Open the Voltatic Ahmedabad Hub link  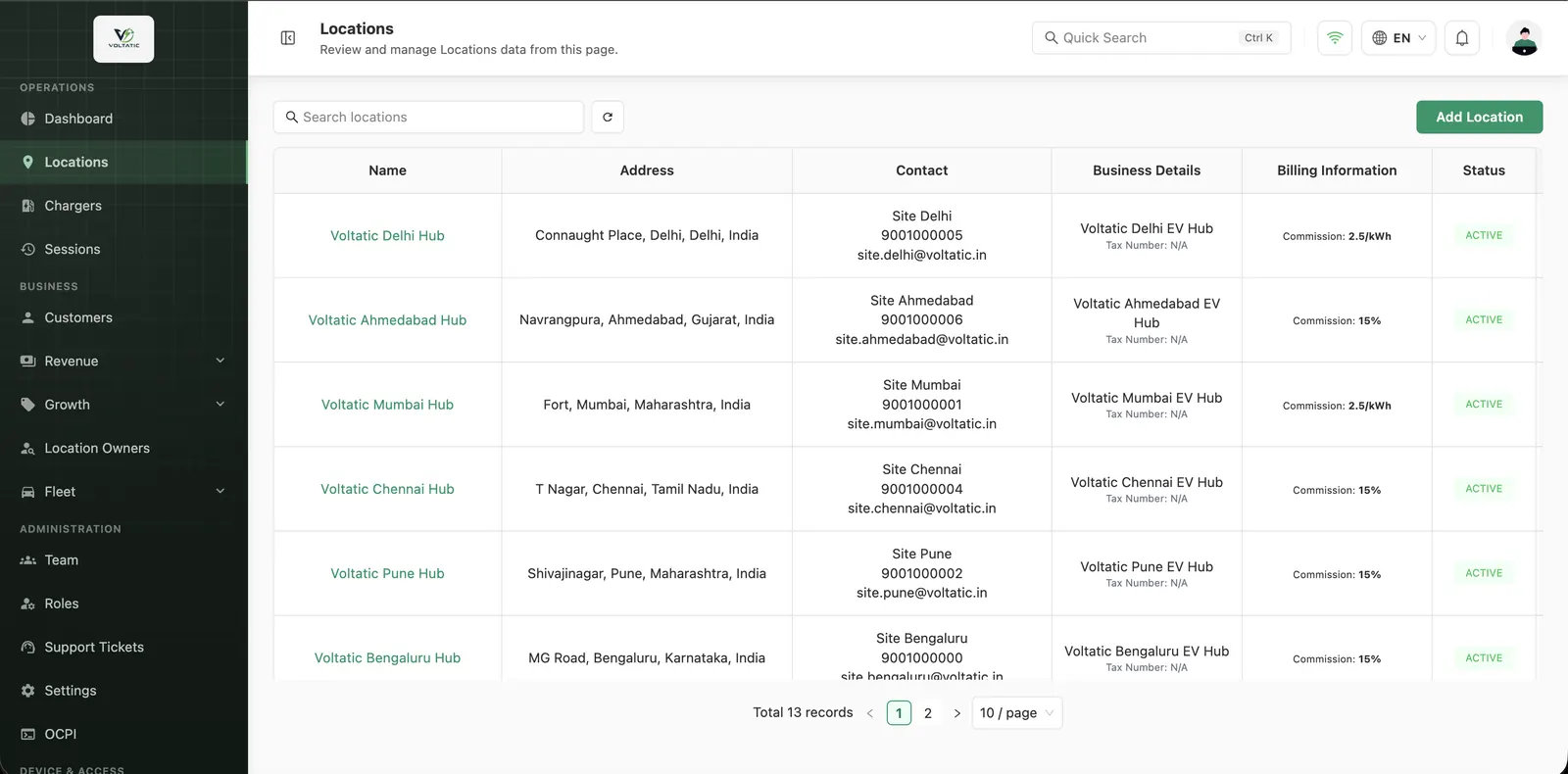[x=387, y=320]
